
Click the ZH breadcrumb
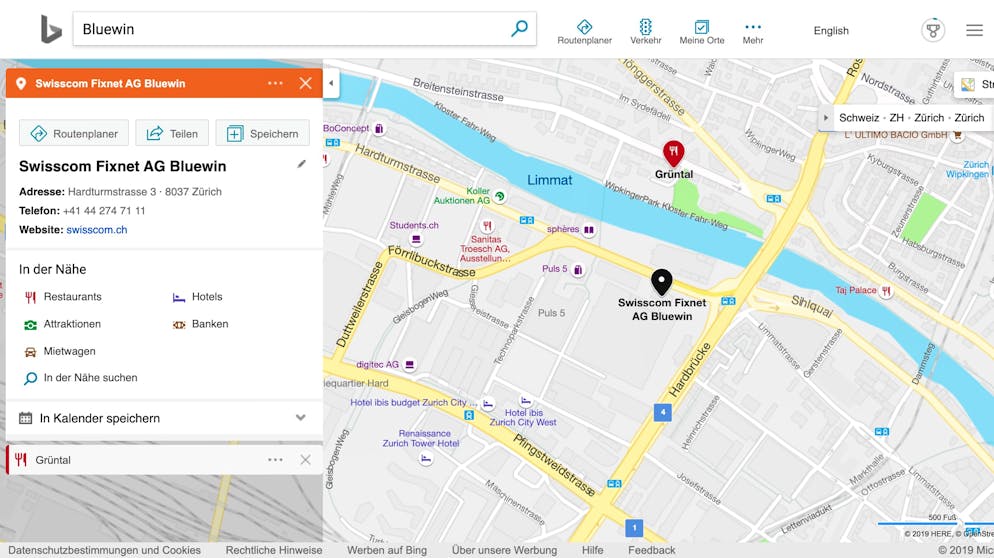pos(896,118)
